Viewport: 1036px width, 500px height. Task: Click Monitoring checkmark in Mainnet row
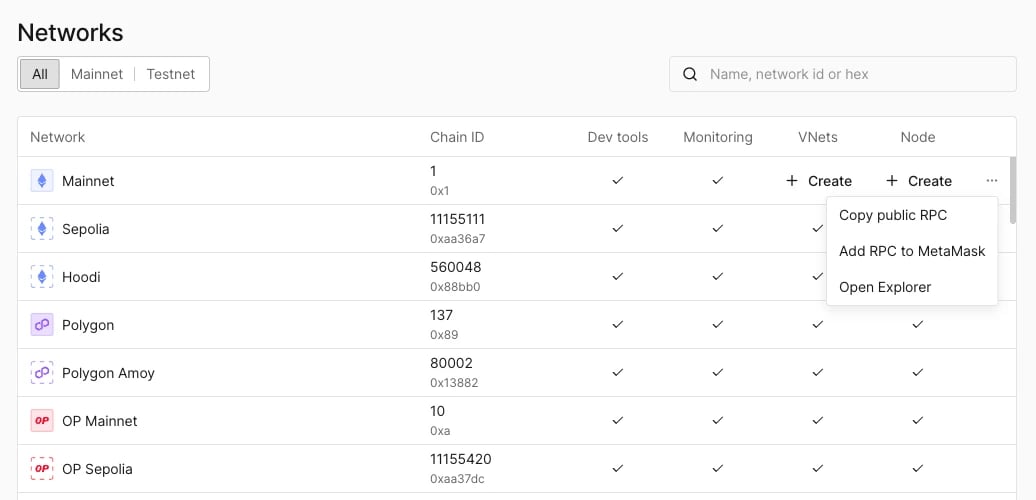pos(718,180)
